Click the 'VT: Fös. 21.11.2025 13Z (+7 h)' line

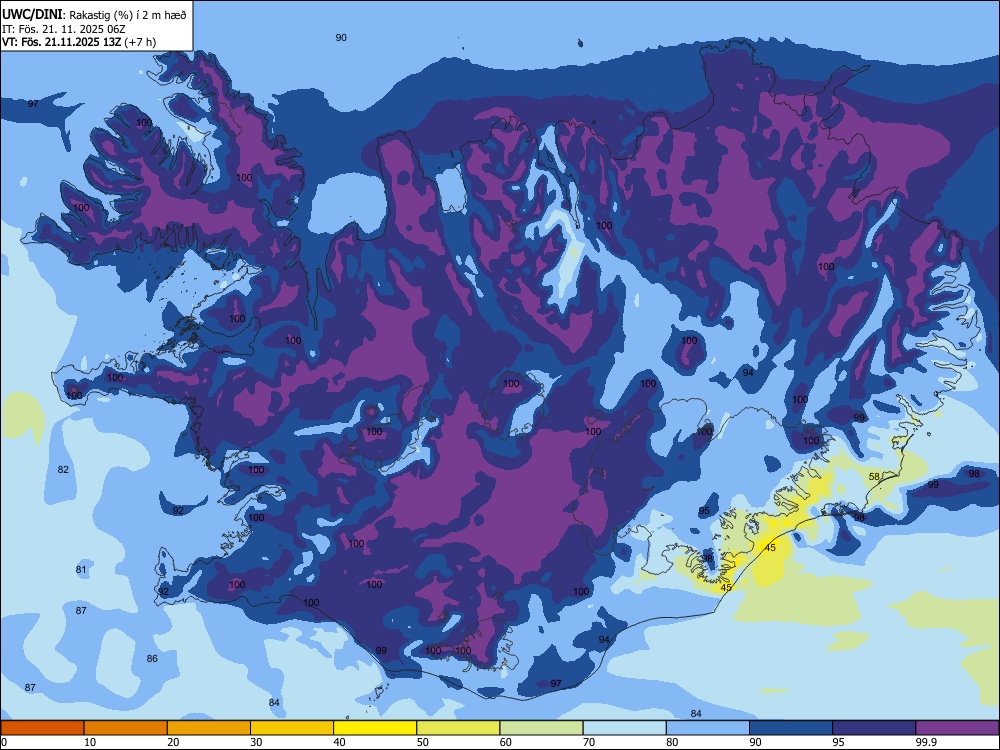(79, 42)
